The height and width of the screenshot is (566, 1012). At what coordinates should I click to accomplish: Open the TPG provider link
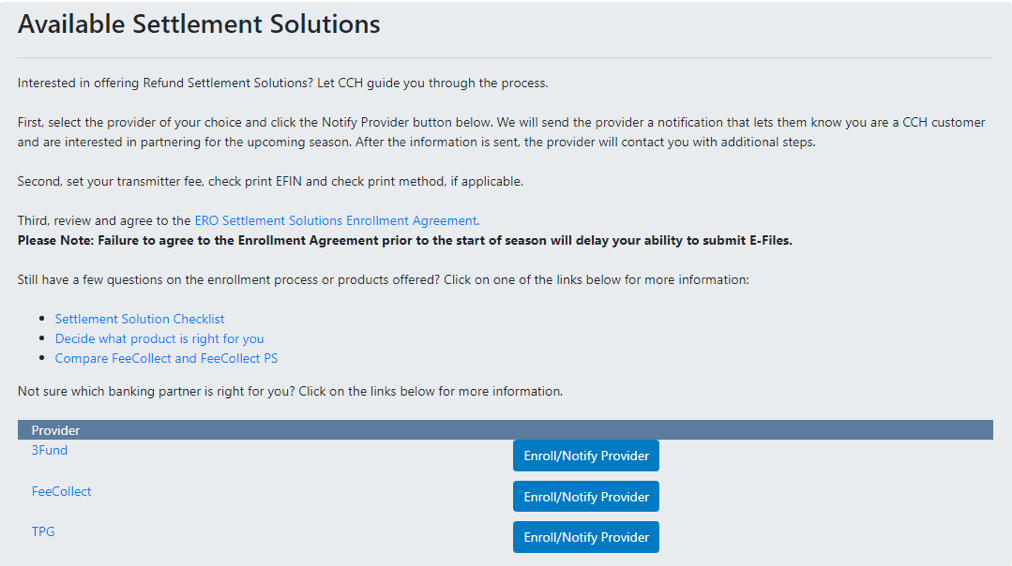43,532
